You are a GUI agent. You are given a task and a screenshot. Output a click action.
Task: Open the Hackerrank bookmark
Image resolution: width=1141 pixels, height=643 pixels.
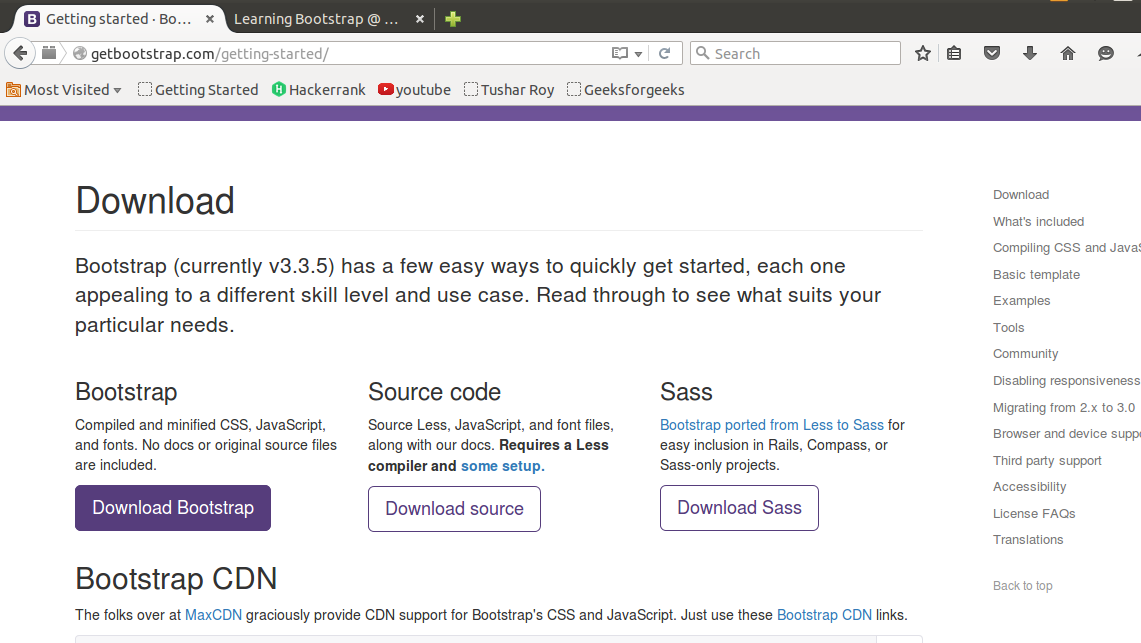(x=318, y=89)
